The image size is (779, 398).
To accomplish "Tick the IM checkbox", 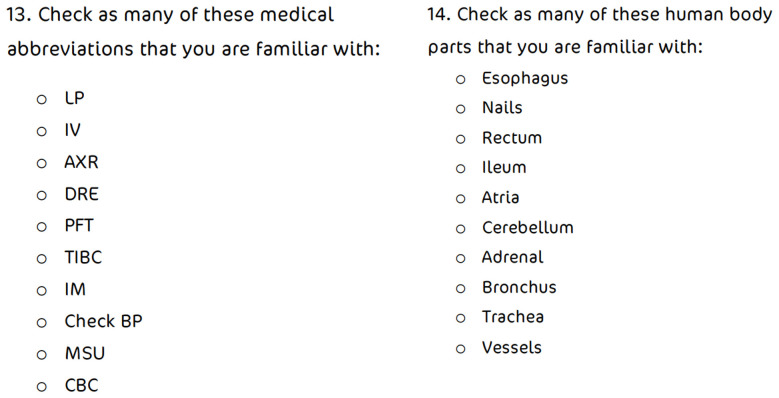I will pos(42,291).
